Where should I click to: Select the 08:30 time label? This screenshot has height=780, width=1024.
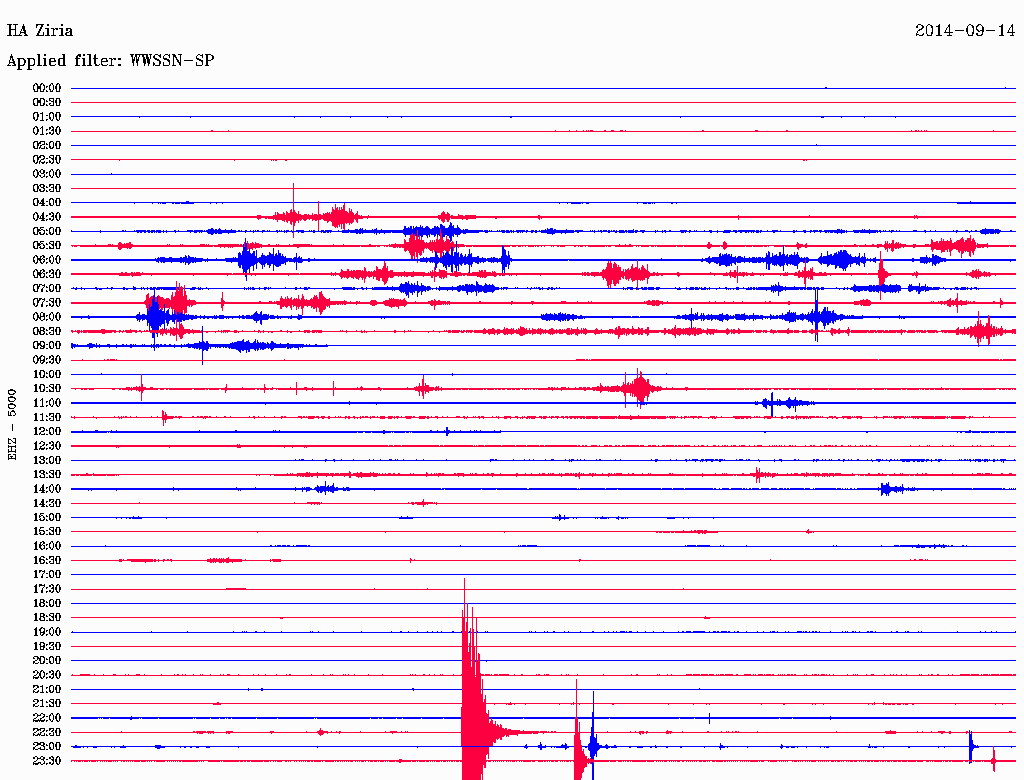point(47,331)
